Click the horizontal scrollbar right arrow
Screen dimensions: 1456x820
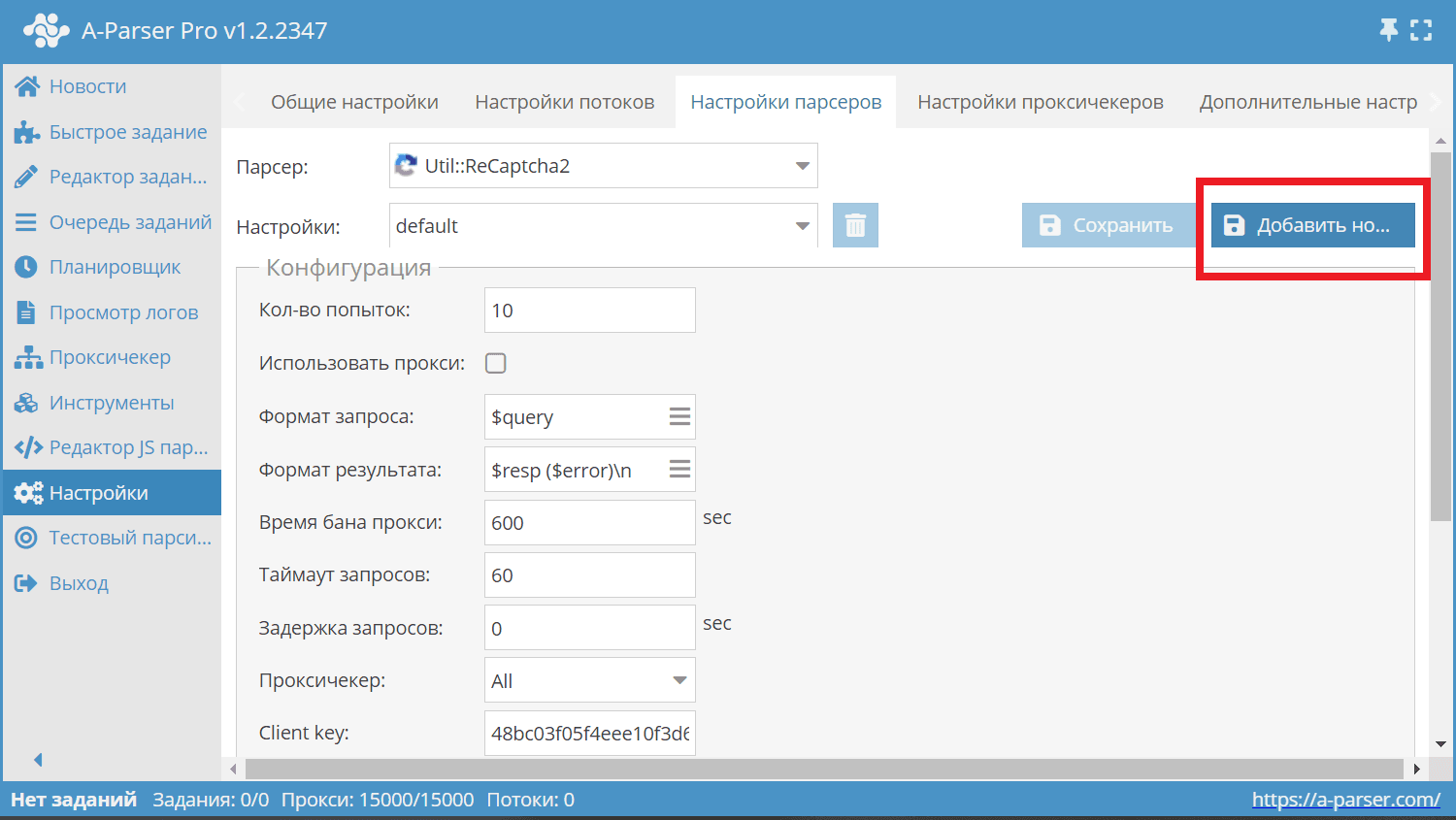[x=1417, y=769]
